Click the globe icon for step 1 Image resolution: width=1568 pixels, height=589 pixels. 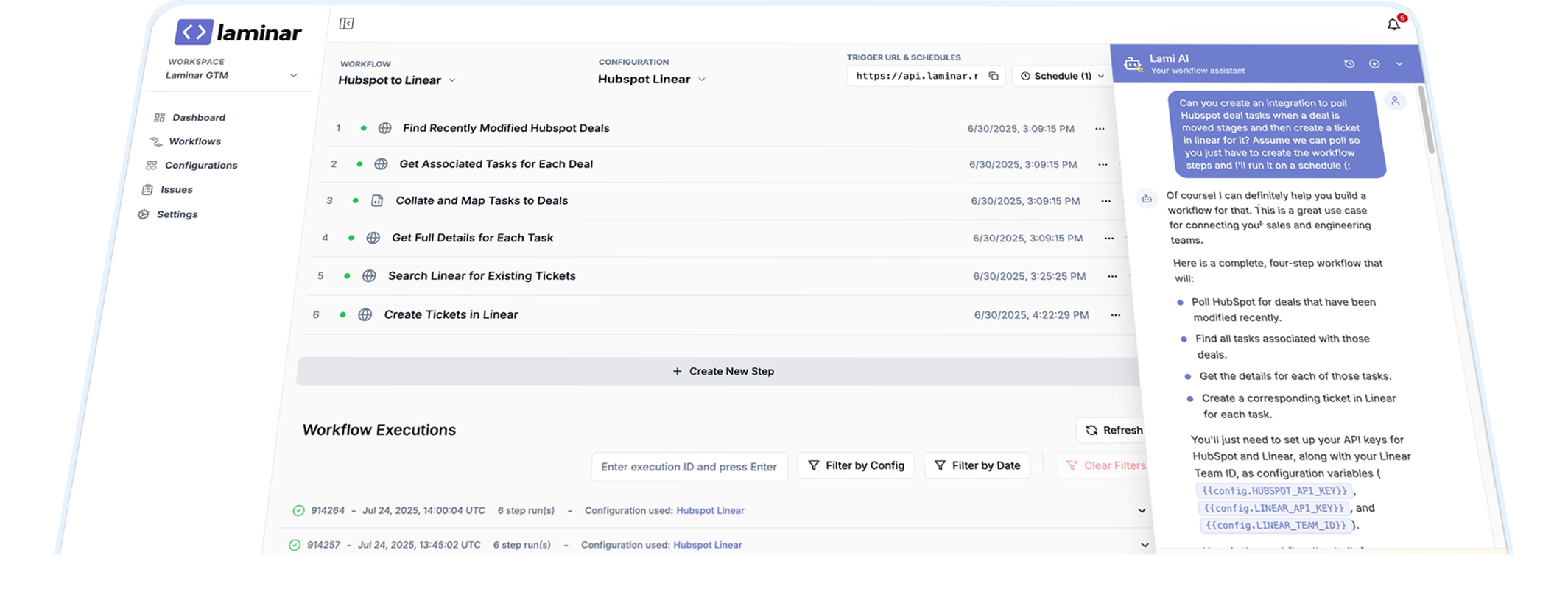pyautogui.click(x=384, y=128)
